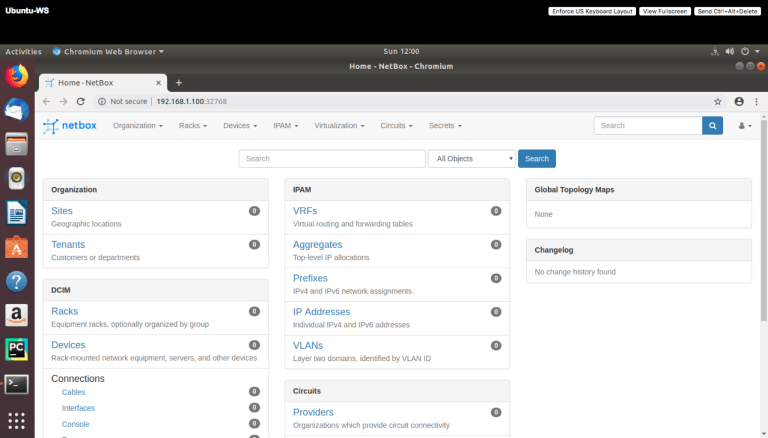Expand the Secrets menu
768x438 pixels.
tap(445, 125)
